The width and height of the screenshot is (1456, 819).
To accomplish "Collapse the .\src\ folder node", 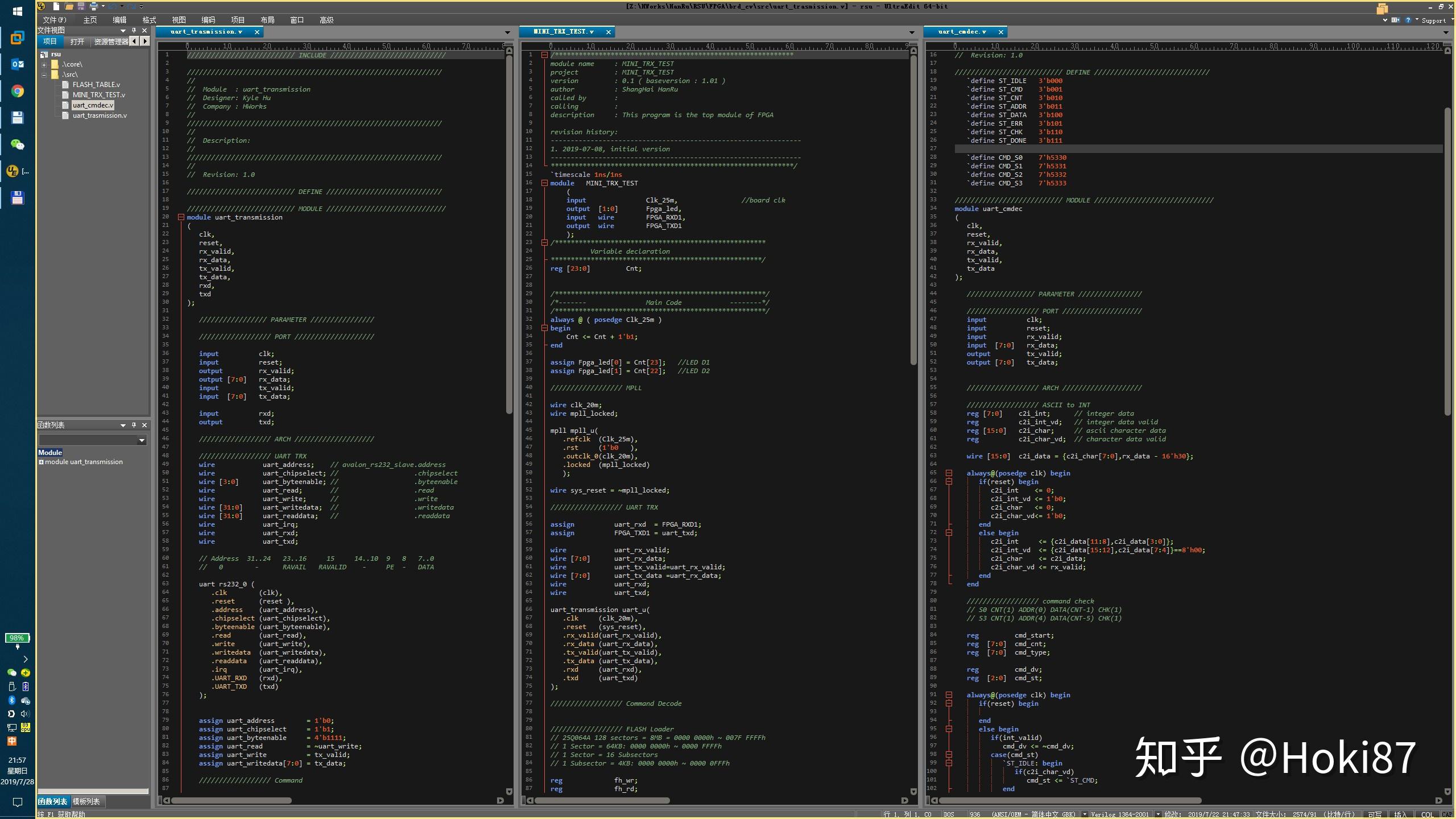I will point(44,75).
